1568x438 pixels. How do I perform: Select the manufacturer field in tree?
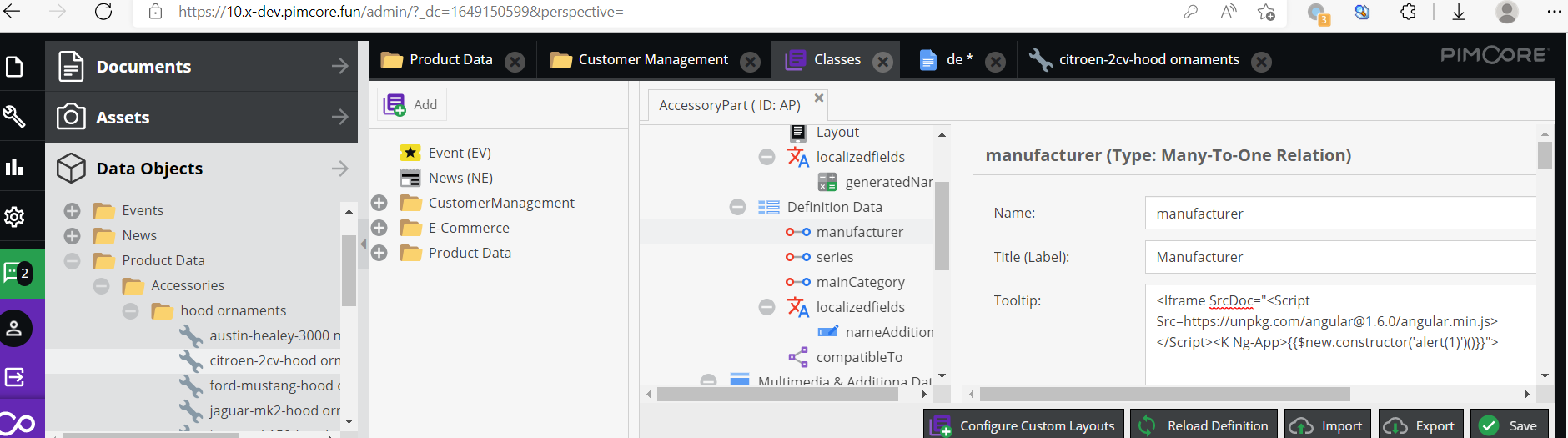tap(859, 232)
